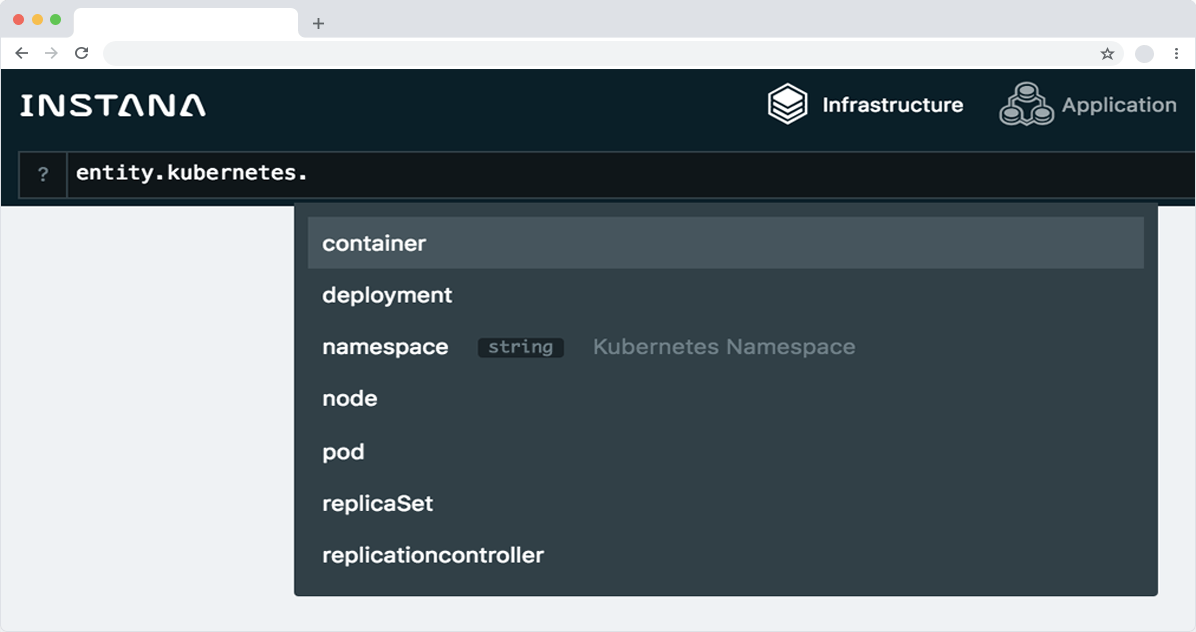1196x632 pixels.
Task: Click the Instana logo
Action: (113, 105)
